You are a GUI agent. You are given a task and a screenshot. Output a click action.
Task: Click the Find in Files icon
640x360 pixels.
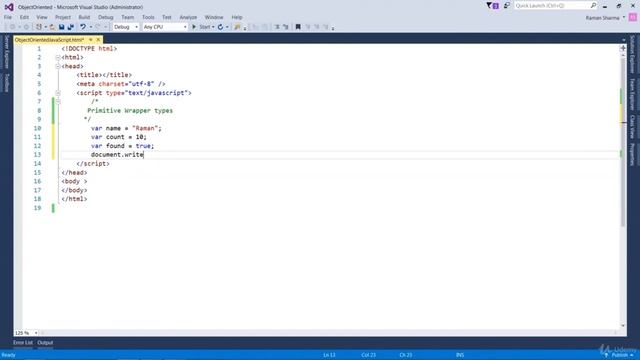tap(237, 27)
